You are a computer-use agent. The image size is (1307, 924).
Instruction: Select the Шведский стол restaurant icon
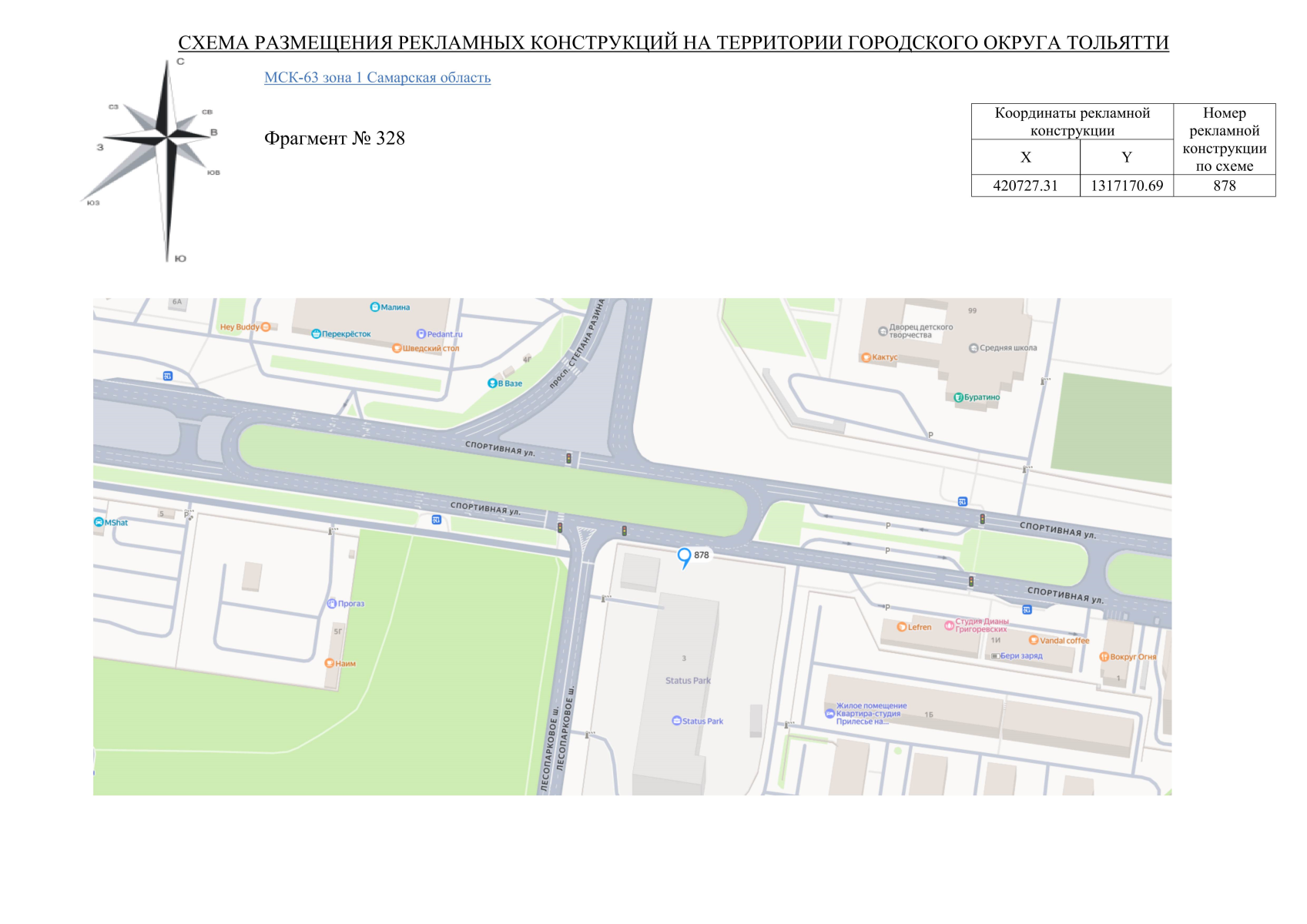tap(397, 348)
